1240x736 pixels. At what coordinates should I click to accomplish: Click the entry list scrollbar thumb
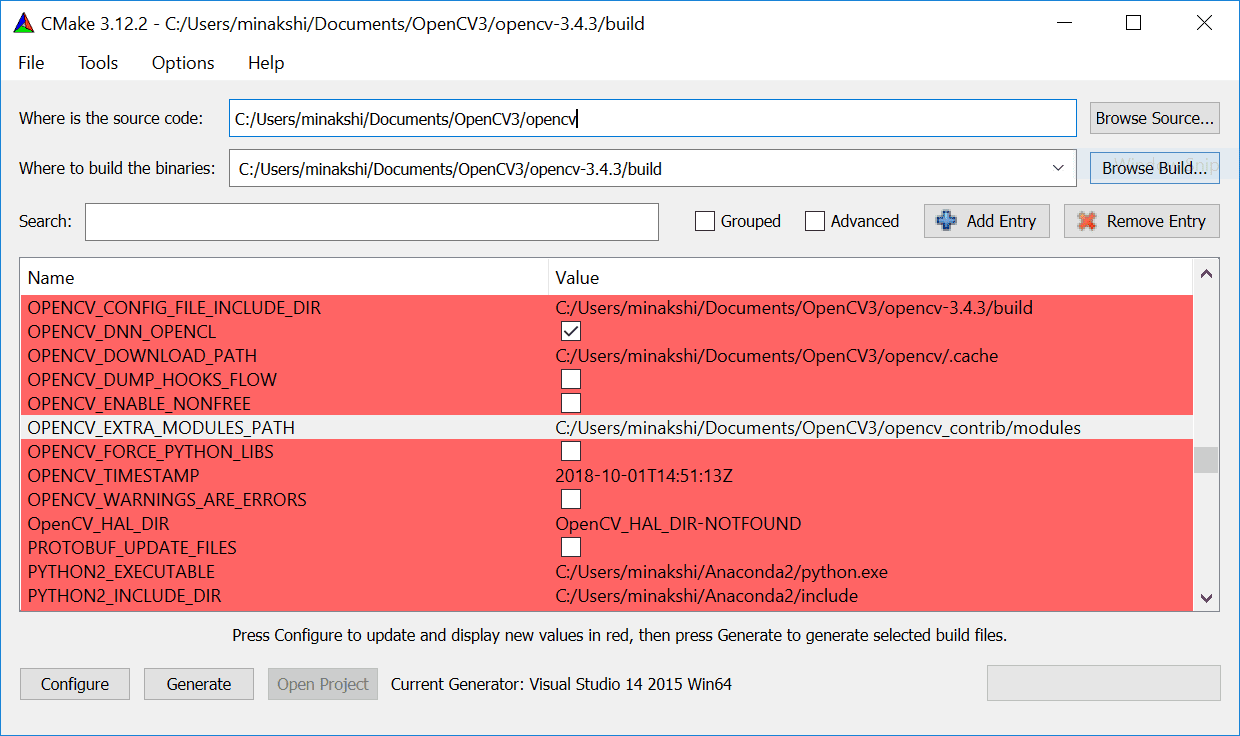[1206, 459]
